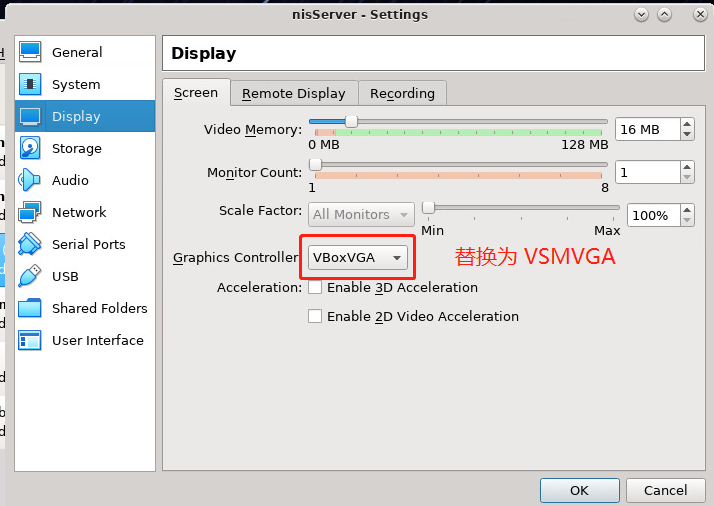Increase Scale Factor with up arrow
Viewport: 714px width, 506px height.
coord(687,210)
